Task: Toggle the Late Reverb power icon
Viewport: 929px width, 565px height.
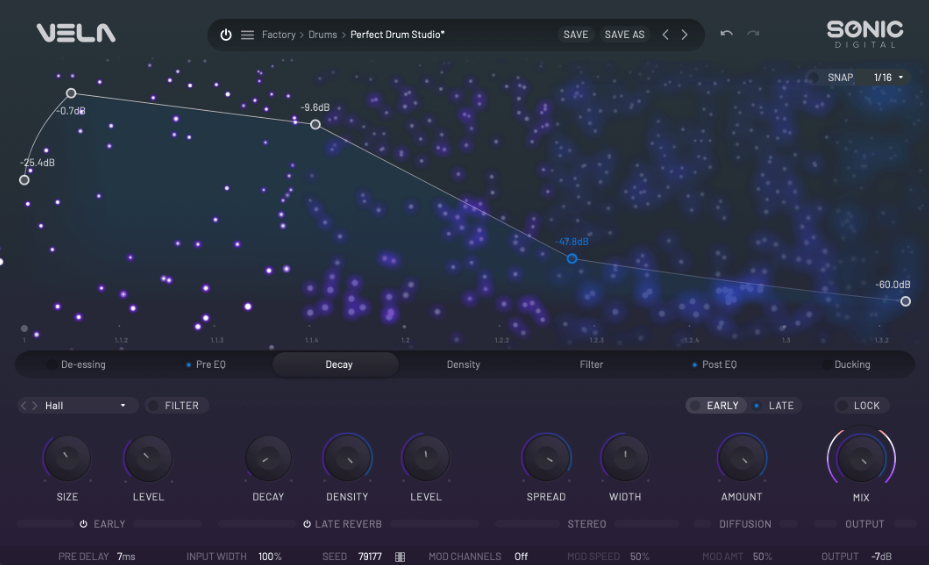Action: click(307, 524)
